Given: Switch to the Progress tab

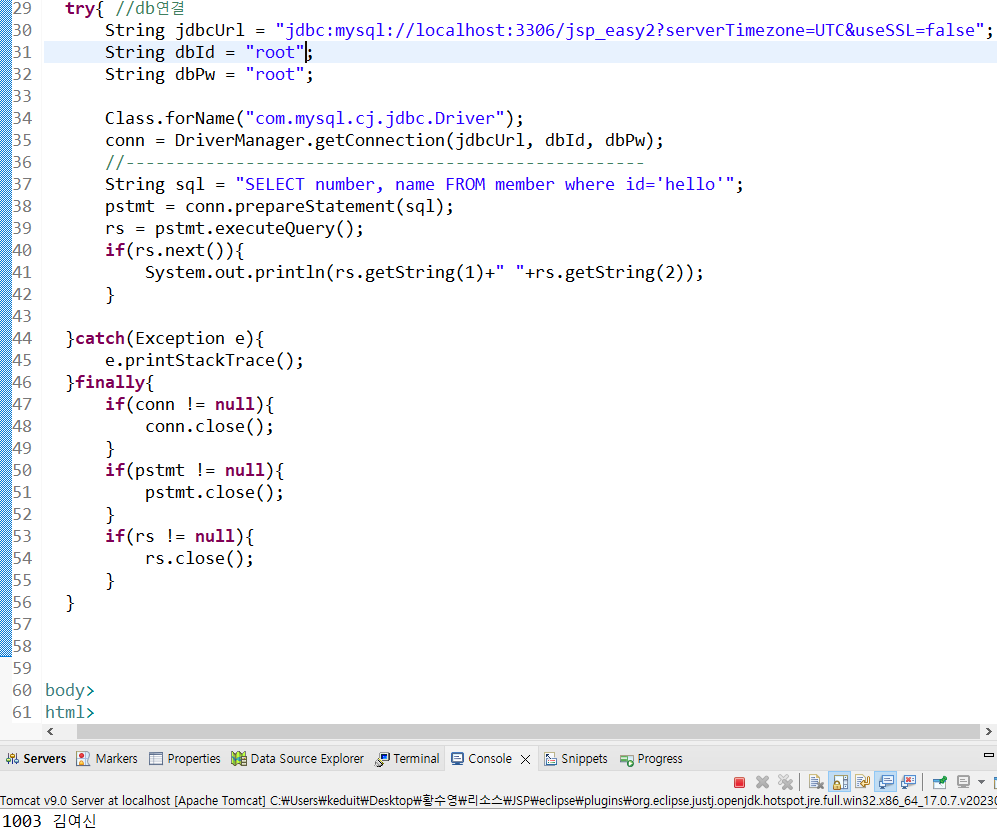Looking at the screenshot, I should pyautogui.click(x=651, y=759).
